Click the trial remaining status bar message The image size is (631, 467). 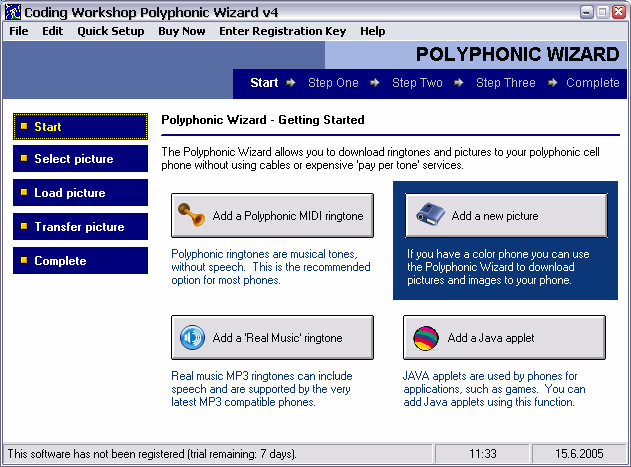152,454
